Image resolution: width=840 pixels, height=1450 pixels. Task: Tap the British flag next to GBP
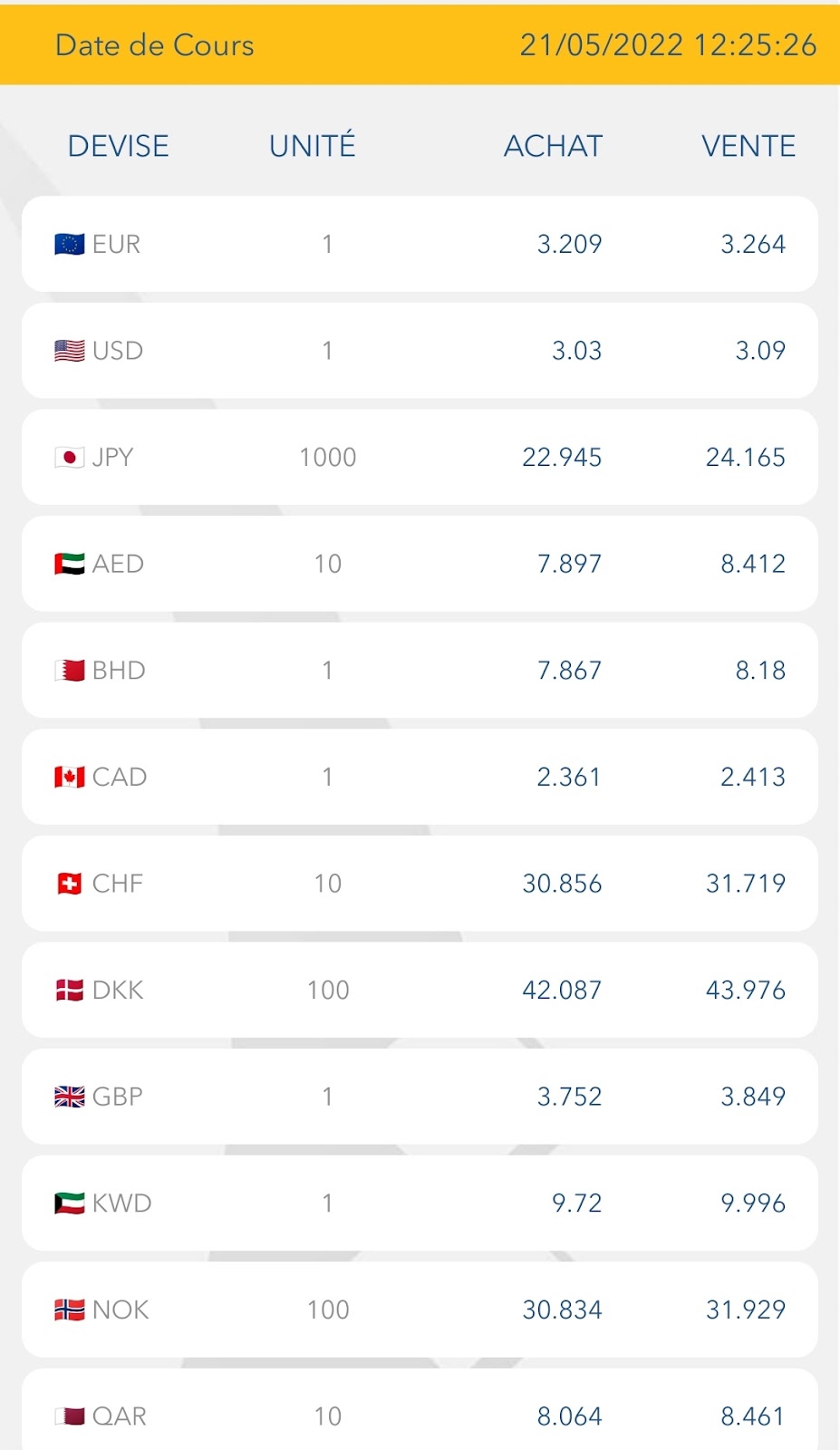70,1097
